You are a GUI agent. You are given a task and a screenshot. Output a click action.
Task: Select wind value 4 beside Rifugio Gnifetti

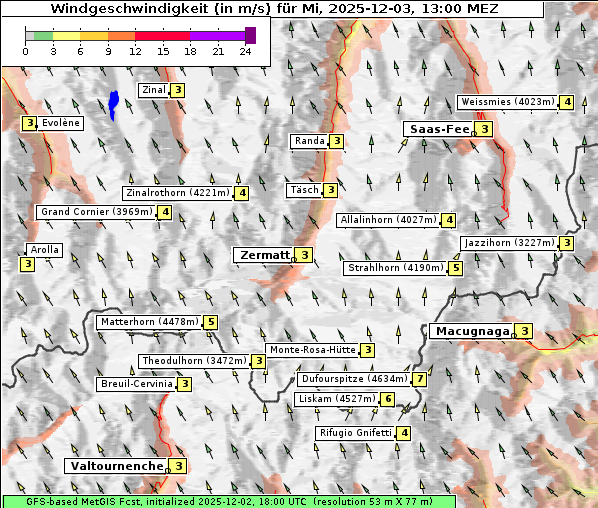404,433
